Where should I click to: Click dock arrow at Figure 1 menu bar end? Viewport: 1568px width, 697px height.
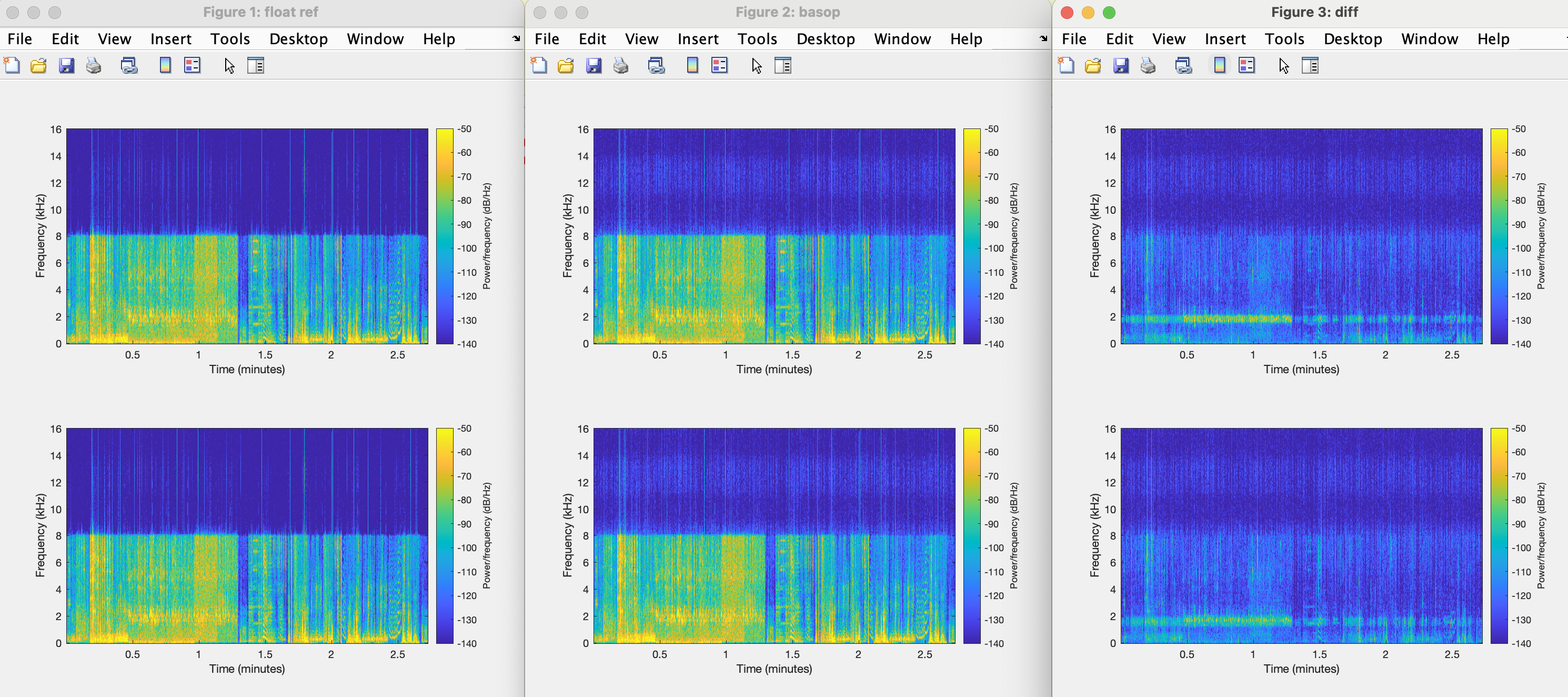coord(516,38)
